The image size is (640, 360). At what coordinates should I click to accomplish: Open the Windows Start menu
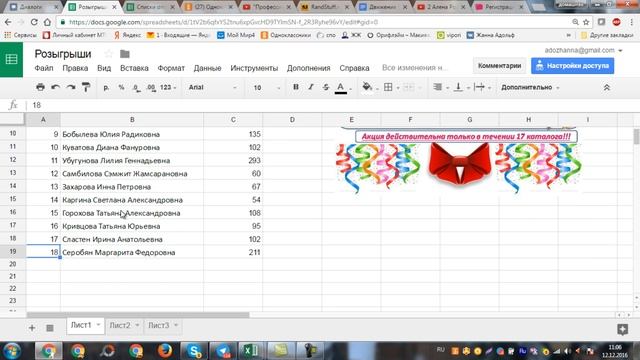(12, 351)
